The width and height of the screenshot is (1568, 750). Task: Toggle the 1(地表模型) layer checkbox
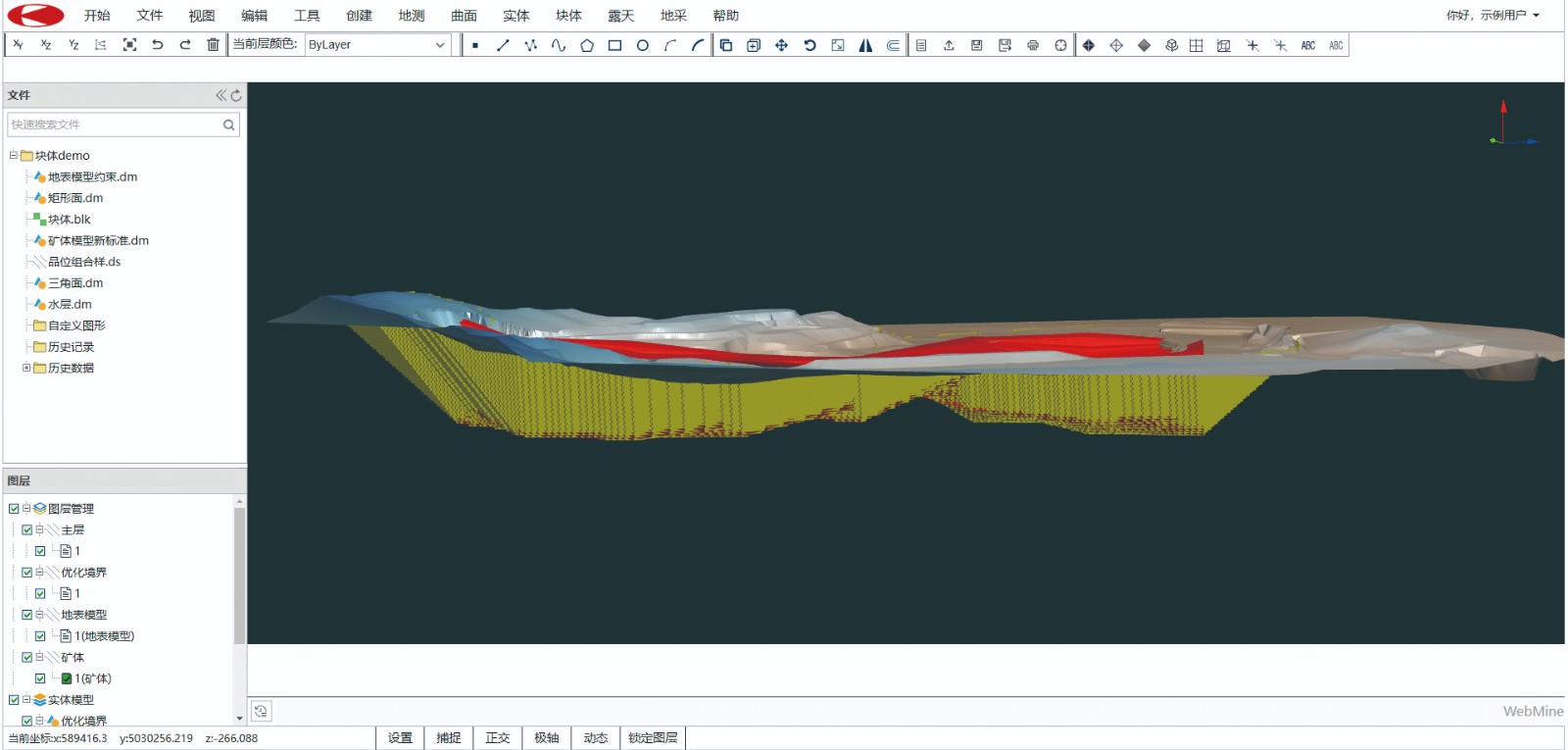tap(40, 636)
